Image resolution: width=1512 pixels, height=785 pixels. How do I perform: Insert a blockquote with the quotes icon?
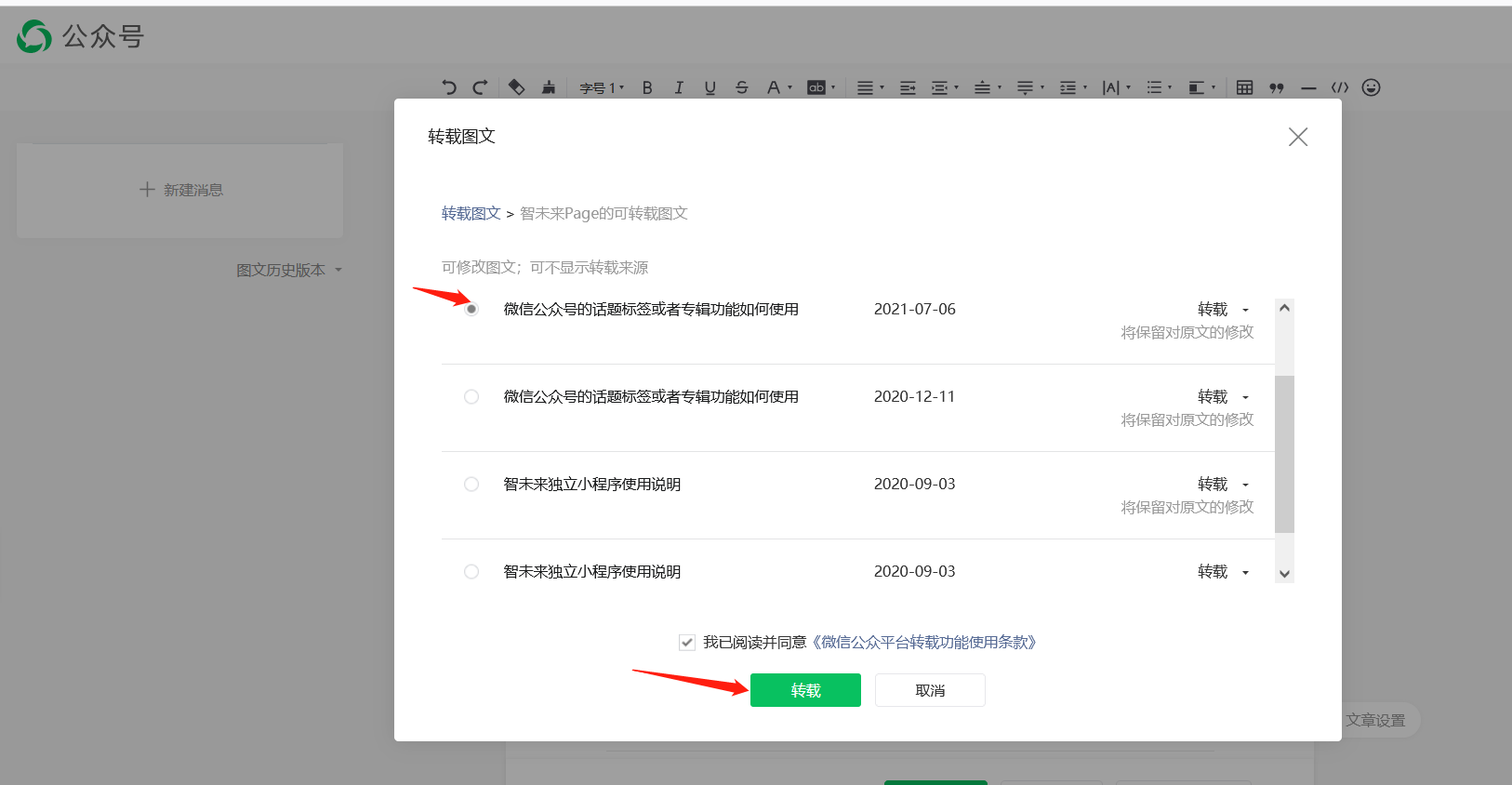click(x=1277, y=87)
